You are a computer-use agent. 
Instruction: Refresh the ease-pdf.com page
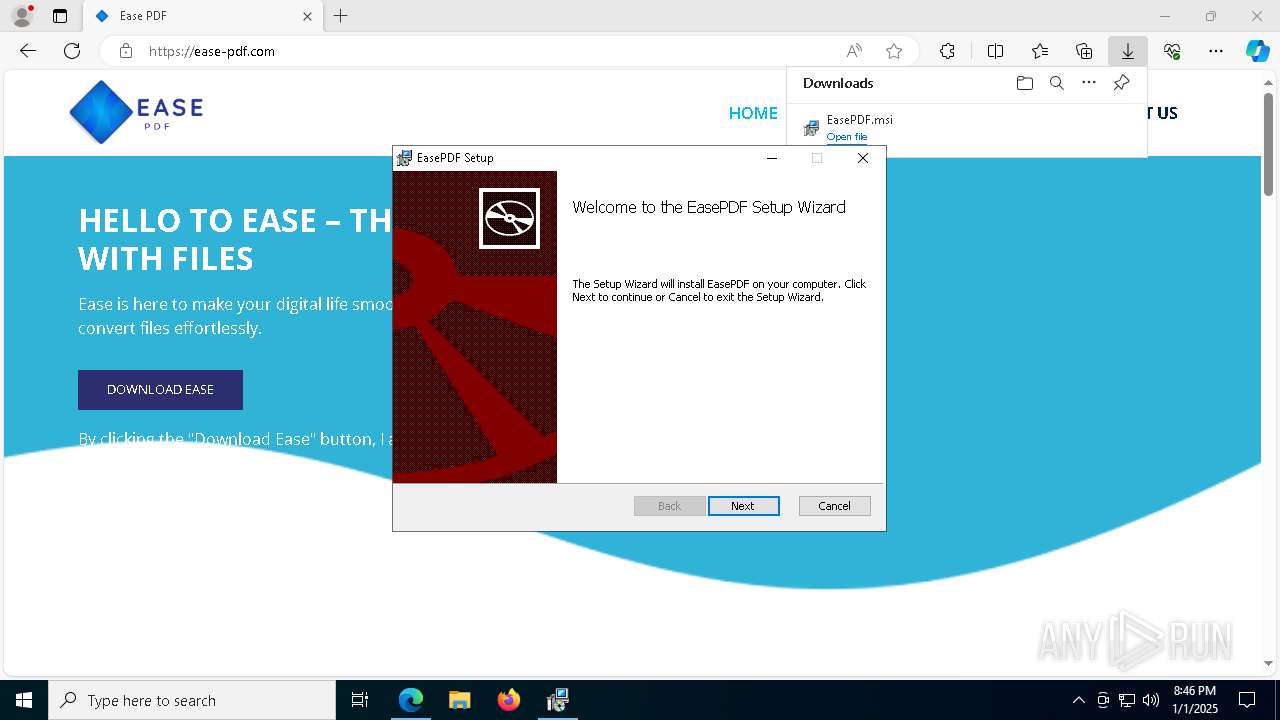coord(72,51)
